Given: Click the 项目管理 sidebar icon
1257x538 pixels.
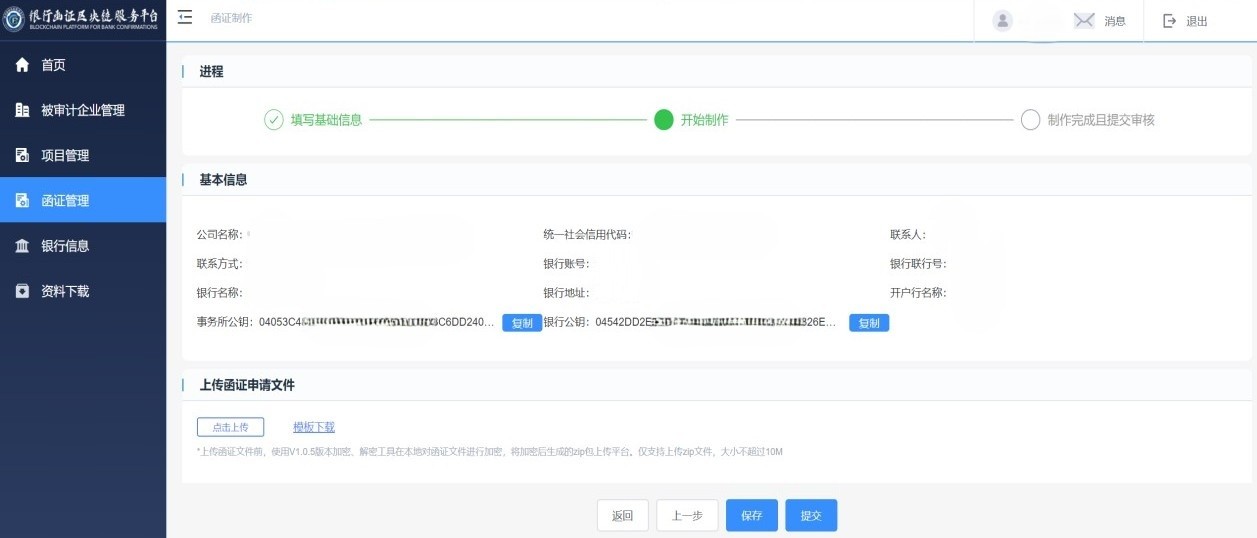Looking at the screenshot, I should coord(22,155).
